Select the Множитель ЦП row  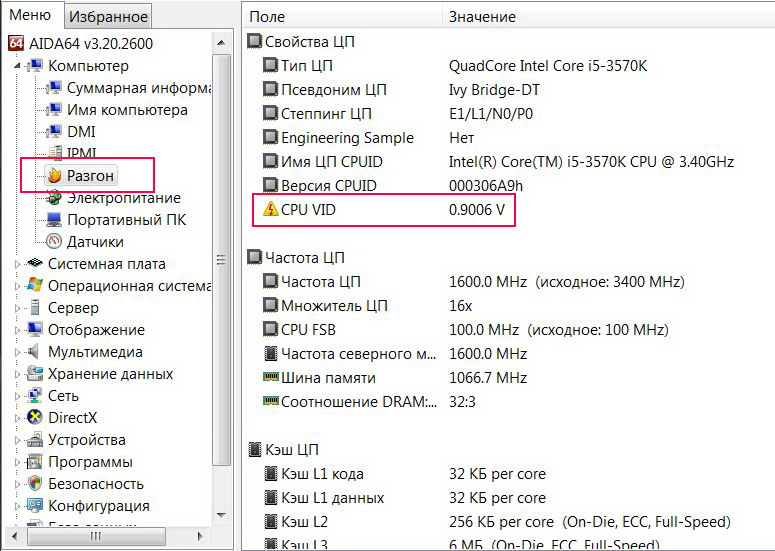(509, 305)
